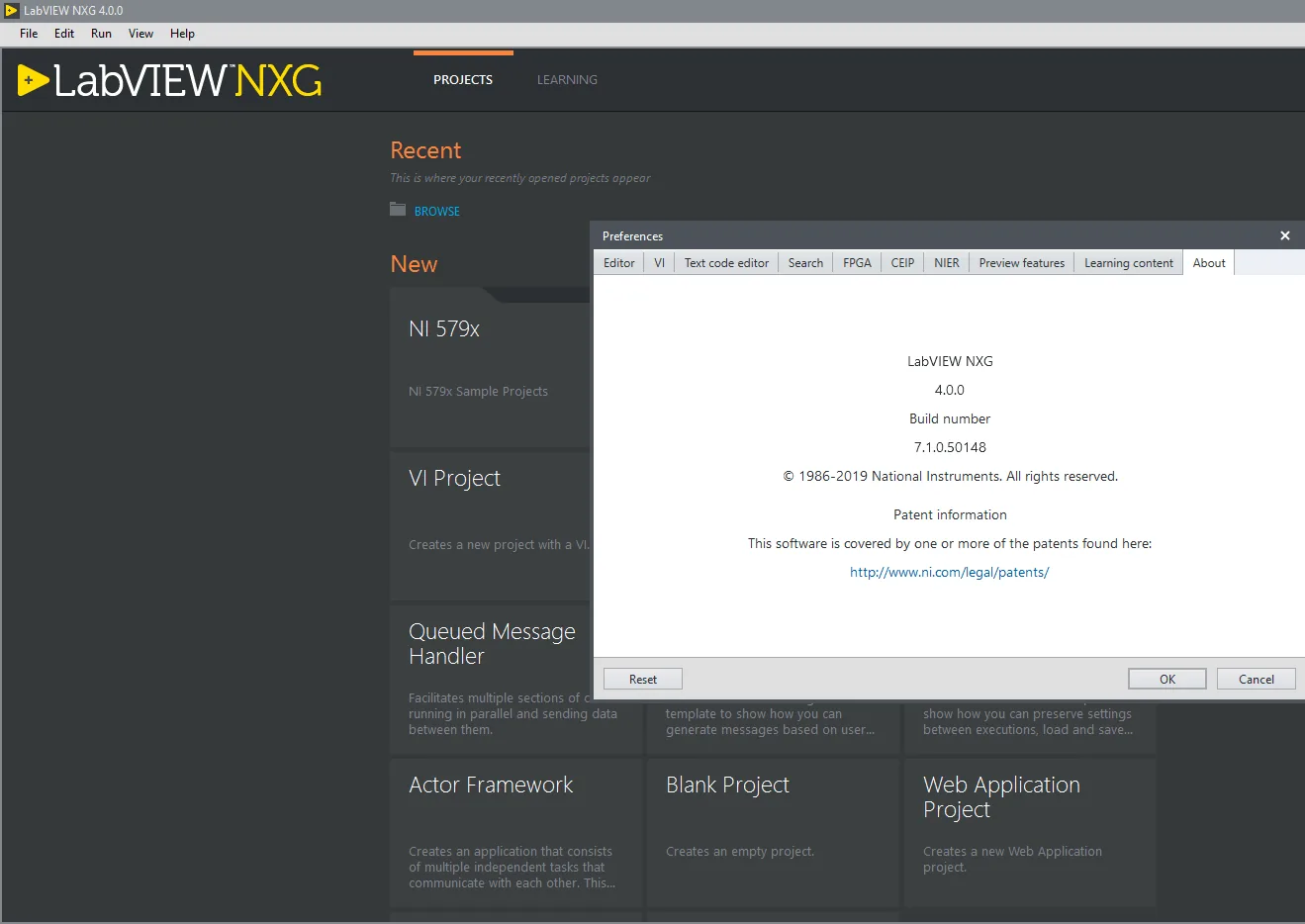Image resolution: width=1305 pixels, height=924 pixels.
Task: Click the LabVIEW NXG logo icon
Action: tap(34, 80)
